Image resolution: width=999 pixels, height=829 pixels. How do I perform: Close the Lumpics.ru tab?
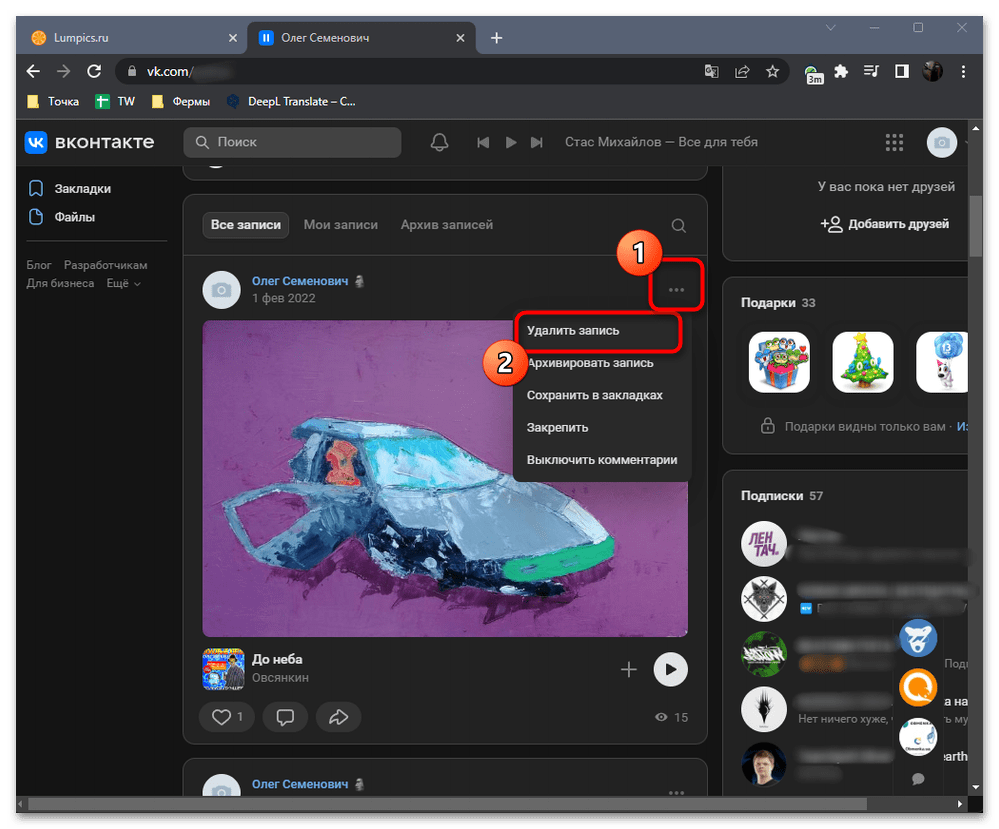233,38
